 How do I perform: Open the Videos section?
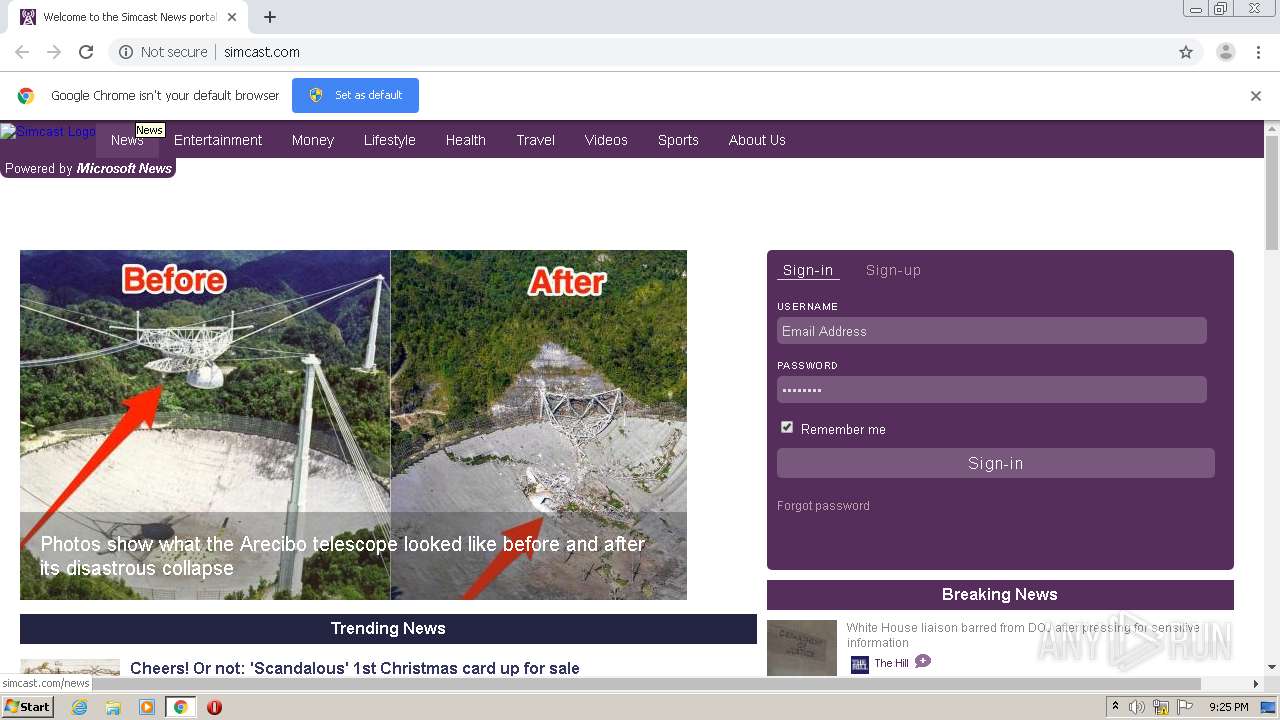[606, 140]
